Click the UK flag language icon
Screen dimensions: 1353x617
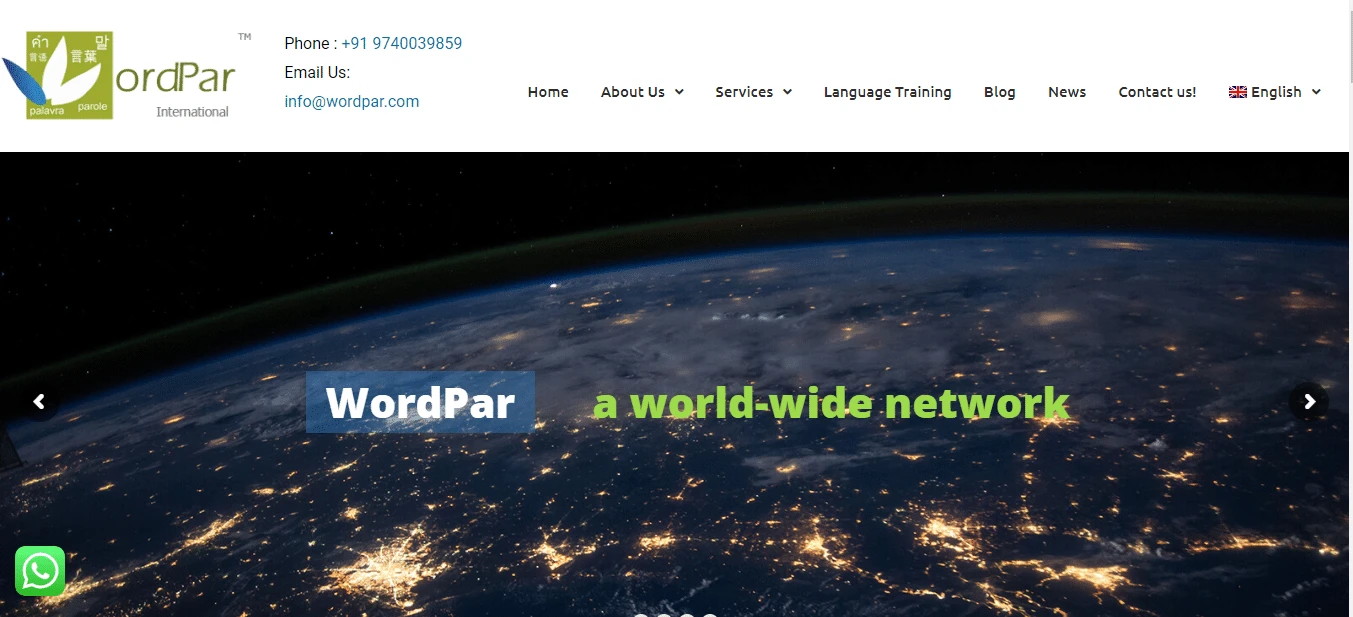pos(1237,92)
